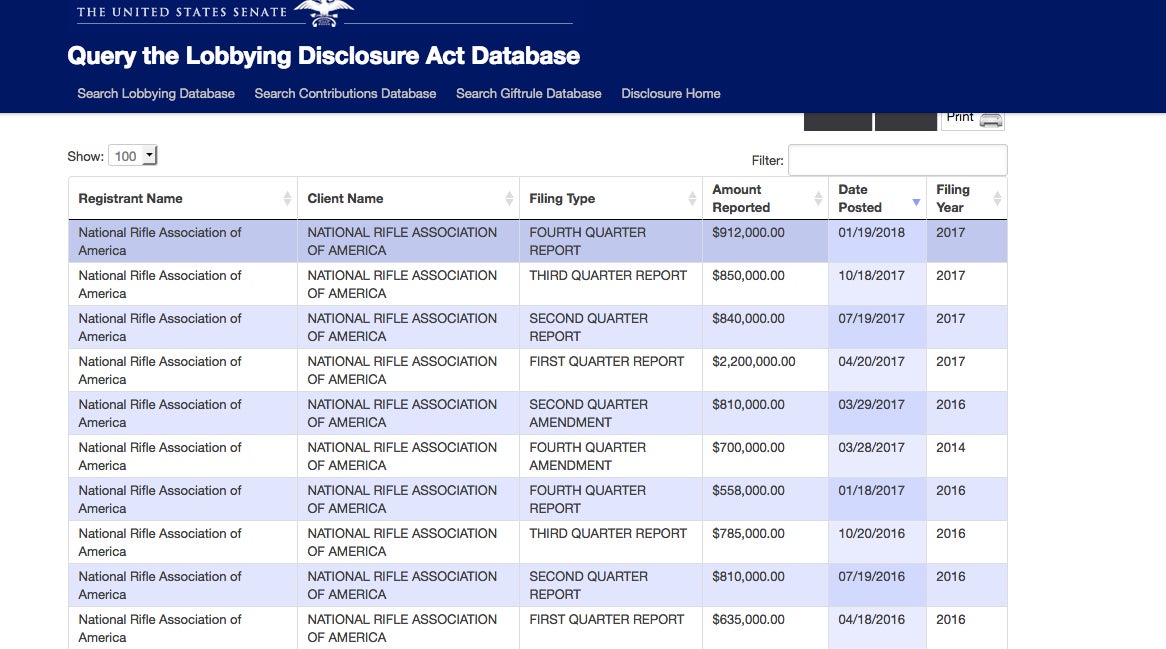Click the date 03/28/2017
This screenshot has width=1166, height=649.
(x=872, y=448)
